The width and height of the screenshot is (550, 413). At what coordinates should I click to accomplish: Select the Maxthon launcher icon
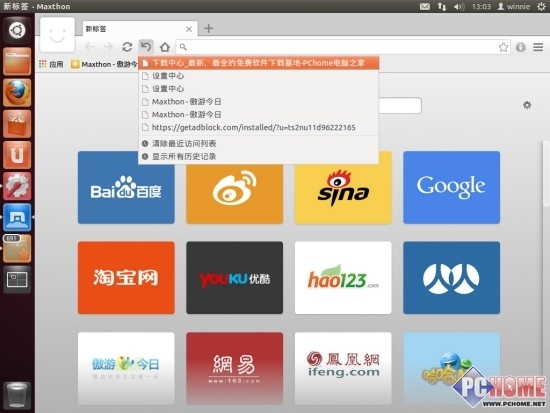point(17,217)
